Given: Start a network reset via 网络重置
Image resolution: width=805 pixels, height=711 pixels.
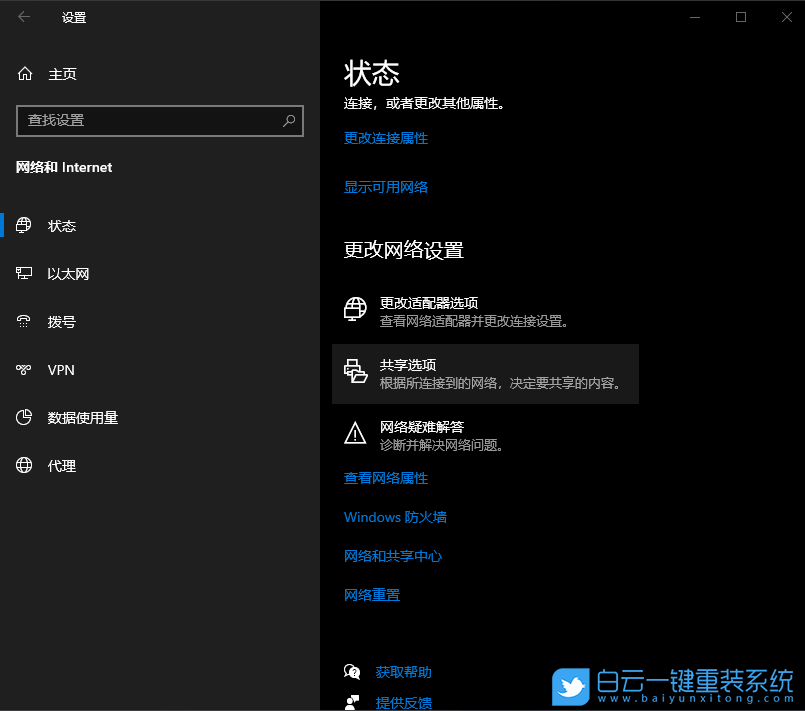Looking at the screenshot, I should 370,595.
